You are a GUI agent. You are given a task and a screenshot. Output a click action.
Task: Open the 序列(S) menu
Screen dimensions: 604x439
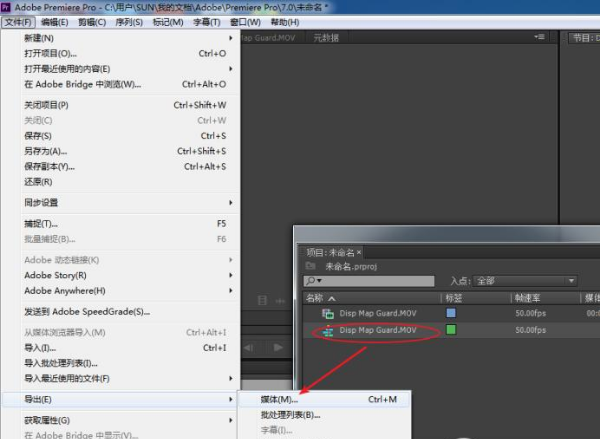pos(129,22)
